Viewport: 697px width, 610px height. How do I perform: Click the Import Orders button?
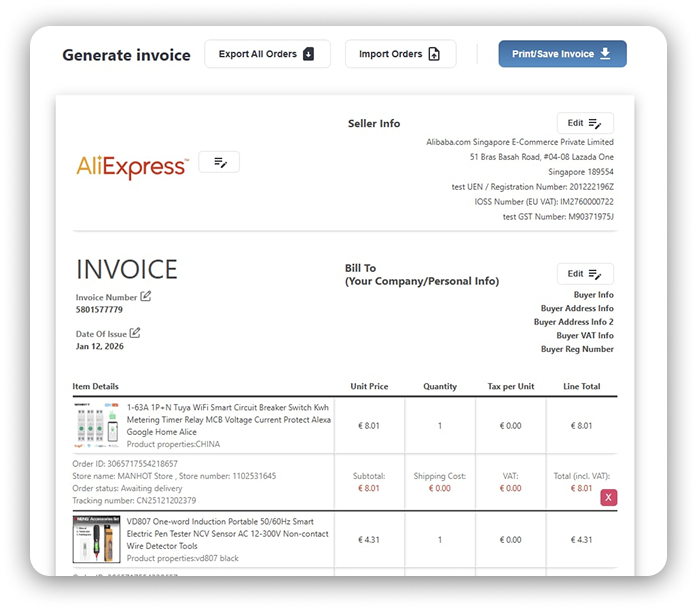(400, 54)
